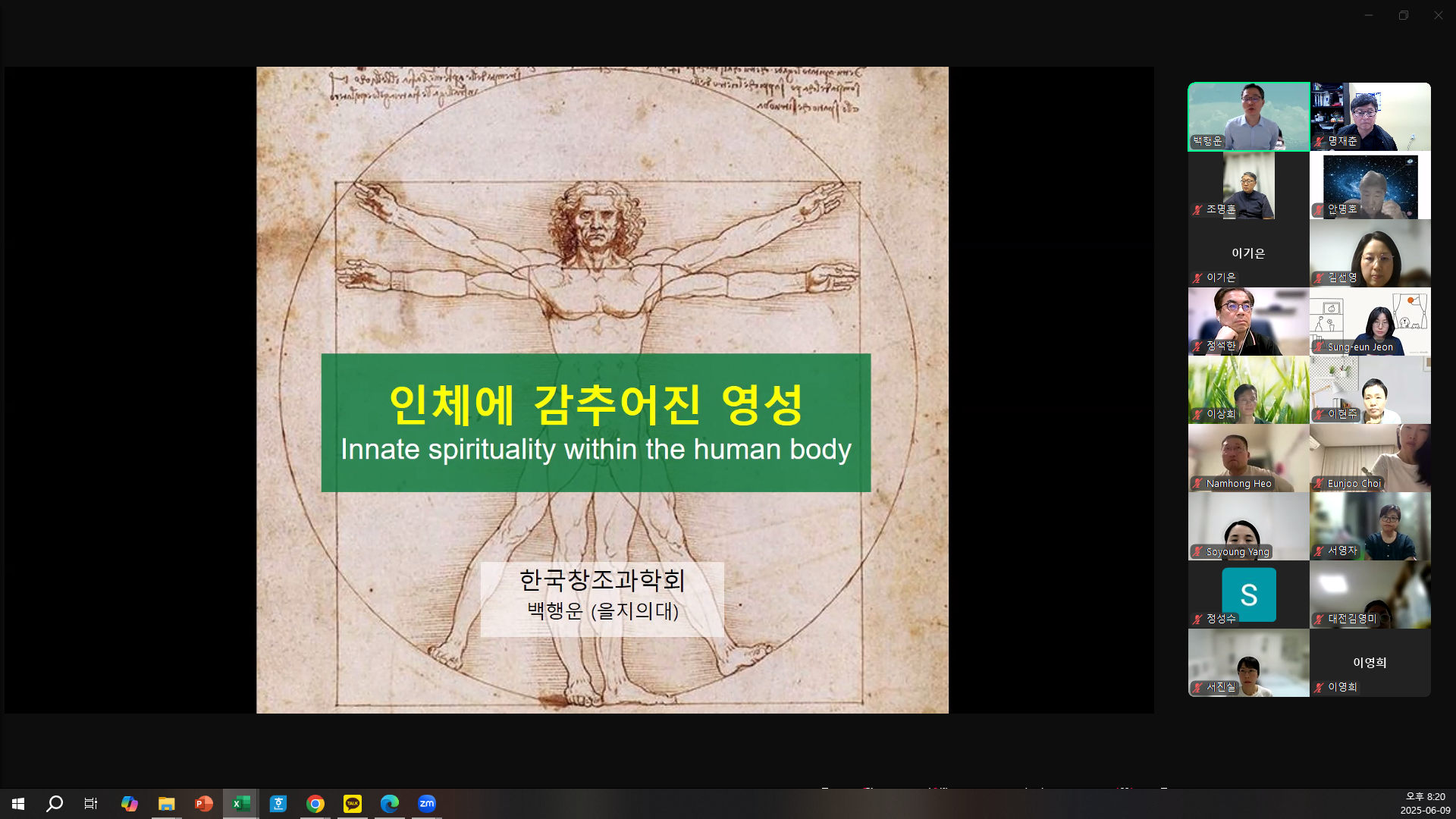The height and width of the screenshot is (819, 1456).
Task: Restore down the Zoom window
Action: pos(1403,15)
